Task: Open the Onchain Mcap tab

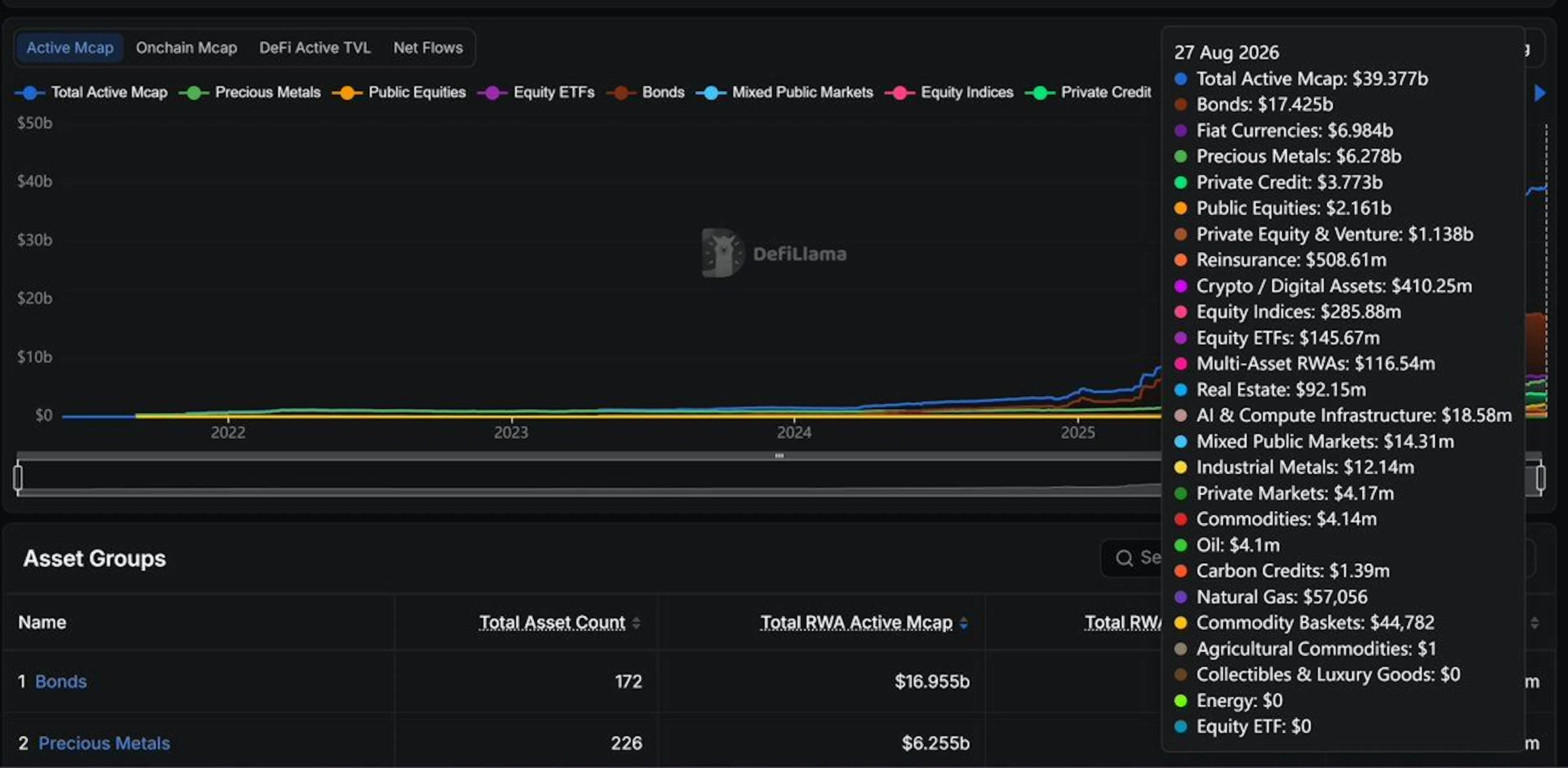Action: [186, 47]
